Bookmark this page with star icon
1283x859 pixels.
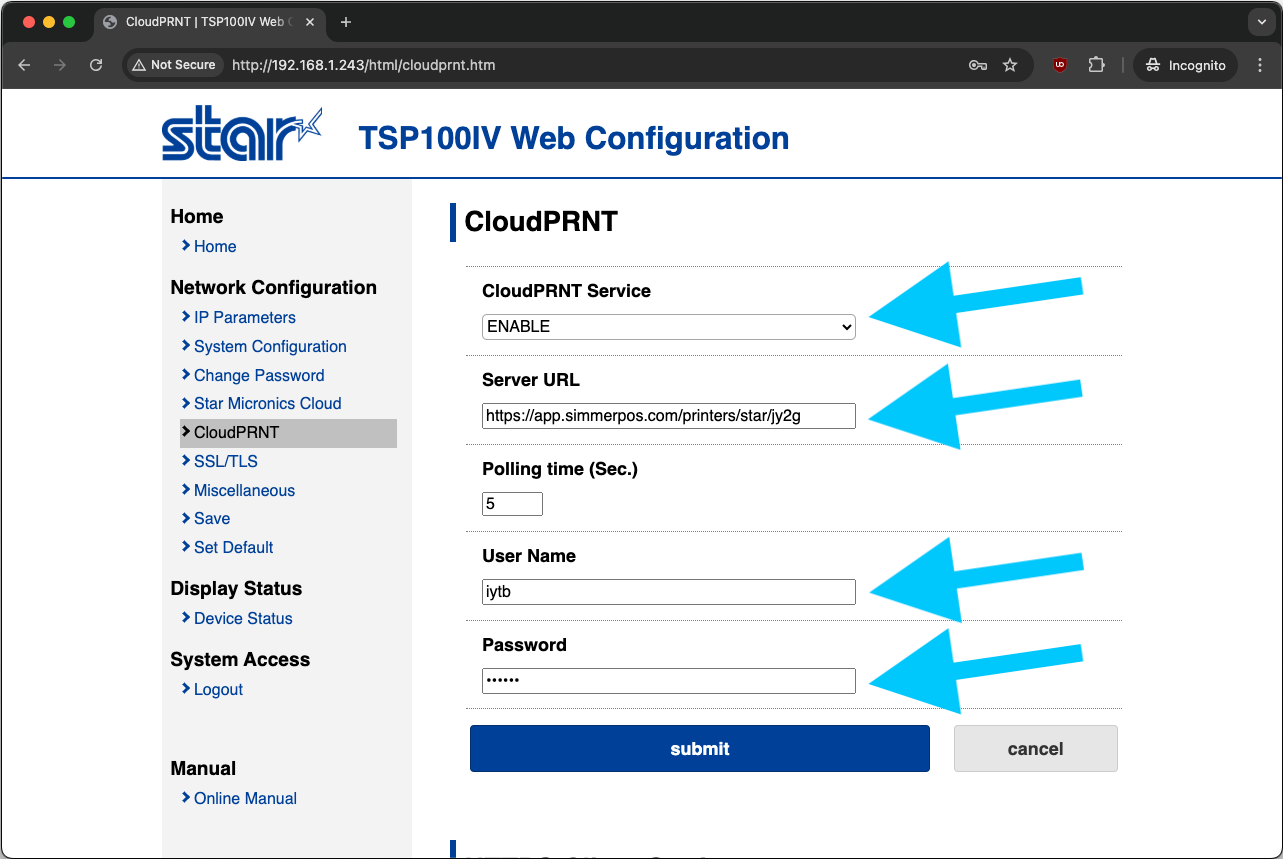pyautogui.click(x=1010, y=65)
